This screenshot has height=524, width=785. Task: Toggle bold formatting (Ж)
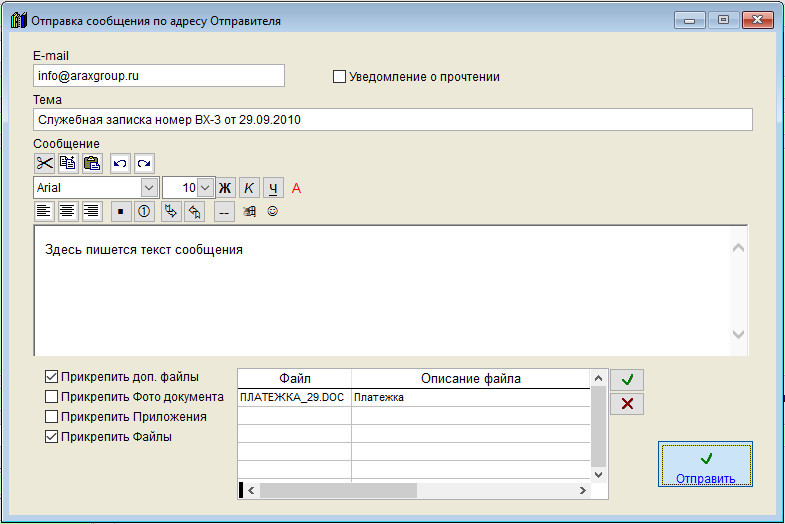click(225, 187)
